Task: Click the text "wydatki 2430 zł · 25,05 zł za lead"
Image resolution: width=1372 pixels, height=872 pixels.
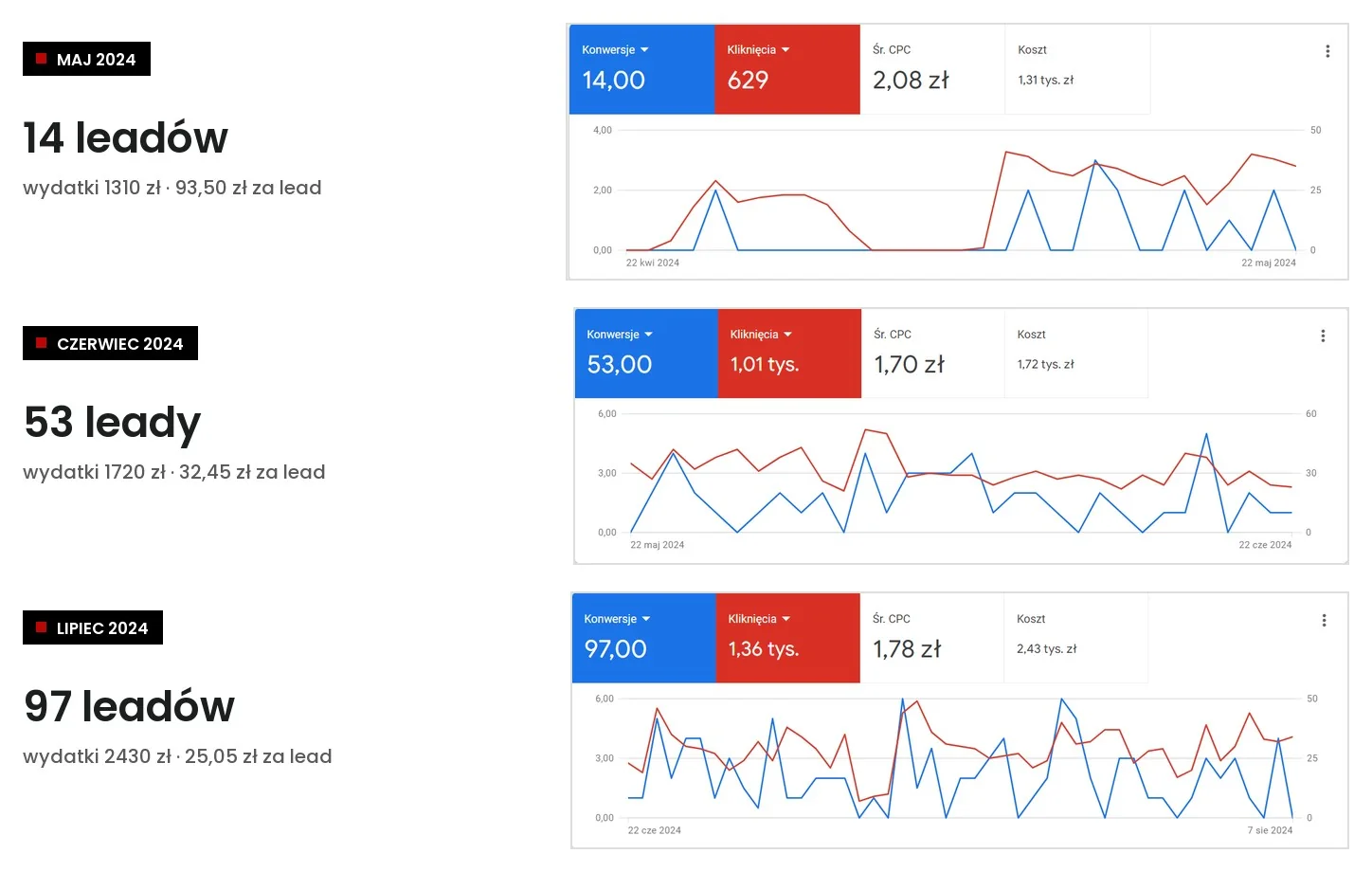Action: (x=177, y=756)
